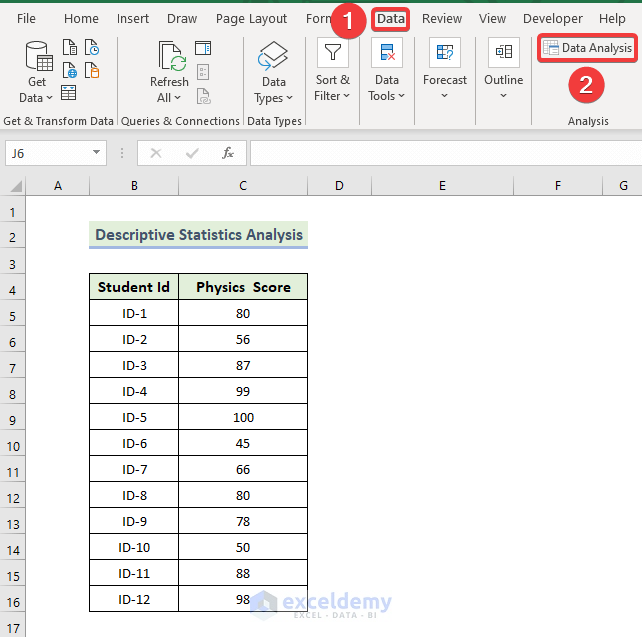Click the Existing Connections icon
Image resolution: width=642 pixels, height=637 pixels.
92,70
